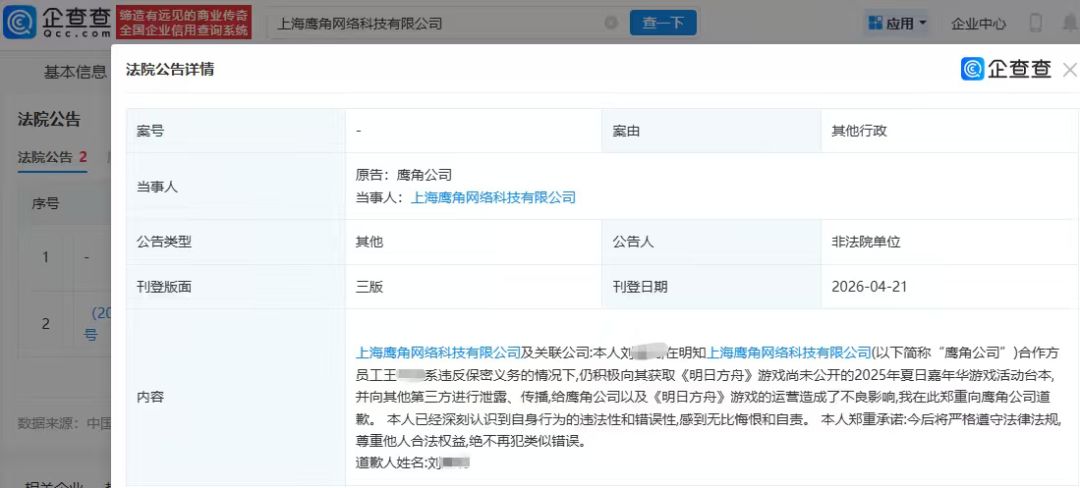This screenshot has height=488, width=1080.
Task: Click the 企查查 logo in dialog header
Action: (1006, 69)
